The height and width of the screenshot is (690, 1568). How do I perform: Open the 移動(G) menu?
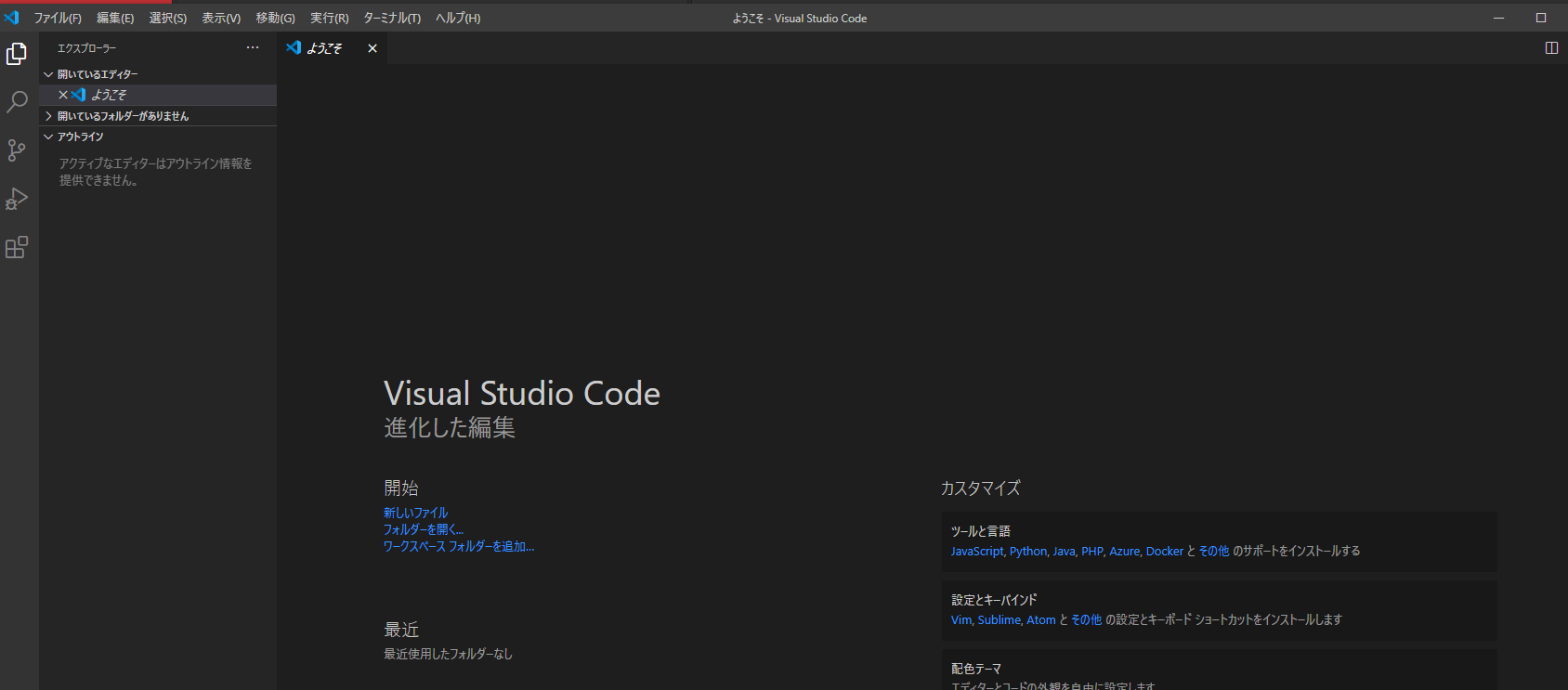click(x=275, y=19)
